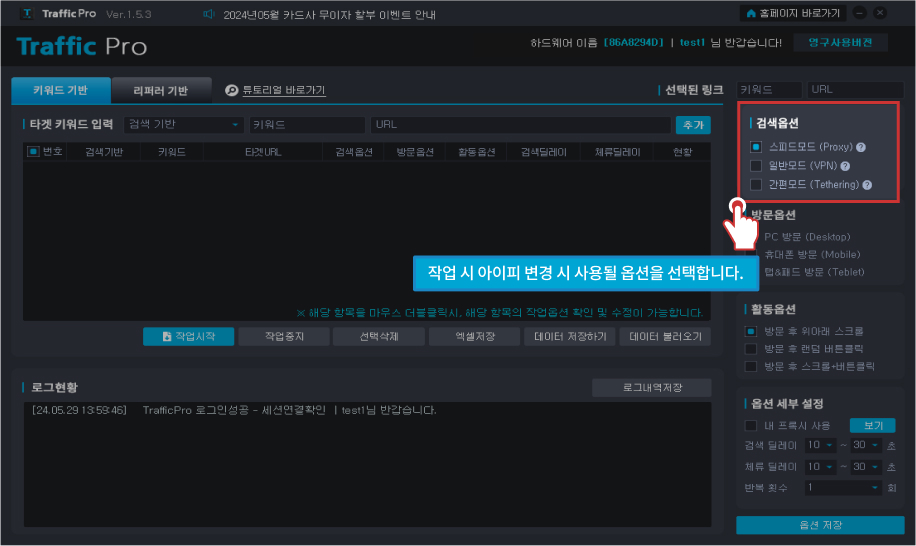Click the 방문옵션 column header
The width and height of the screenshot is (916, 546).
415,152
